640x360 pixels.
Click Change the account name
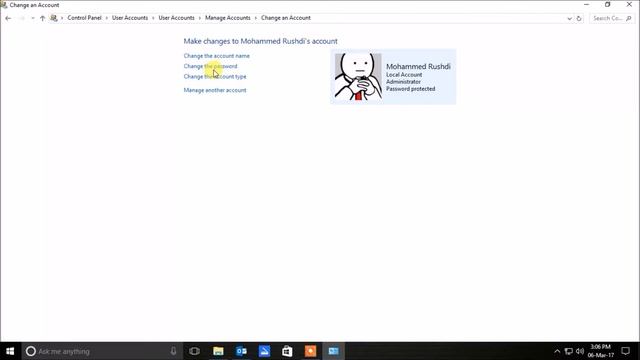[216, 56]
